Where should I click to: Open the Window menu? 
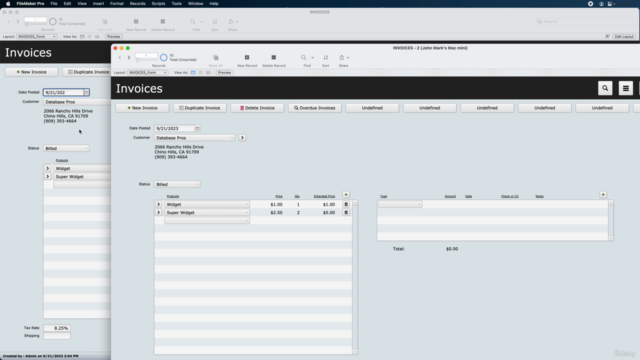click(196, 4)
